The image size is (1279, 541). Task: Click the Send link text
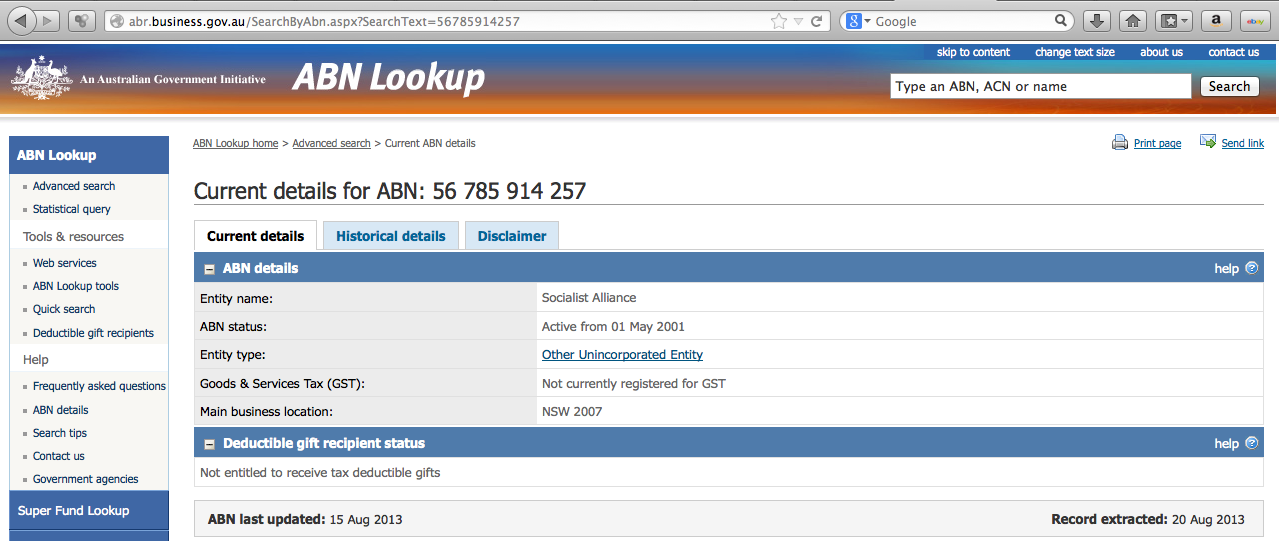click(1243, 143)
